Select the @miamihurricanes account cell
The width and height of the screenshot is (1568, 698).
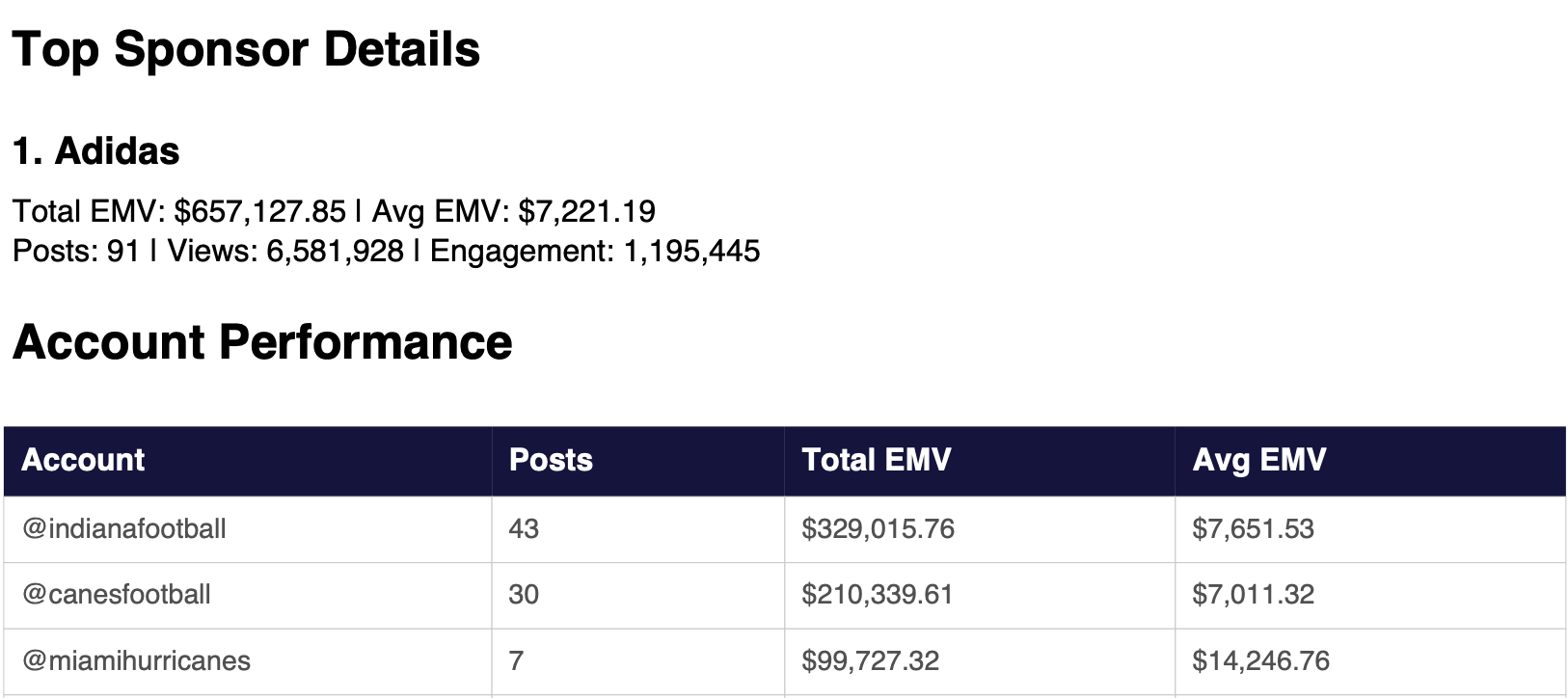click(x=136, y=660)
